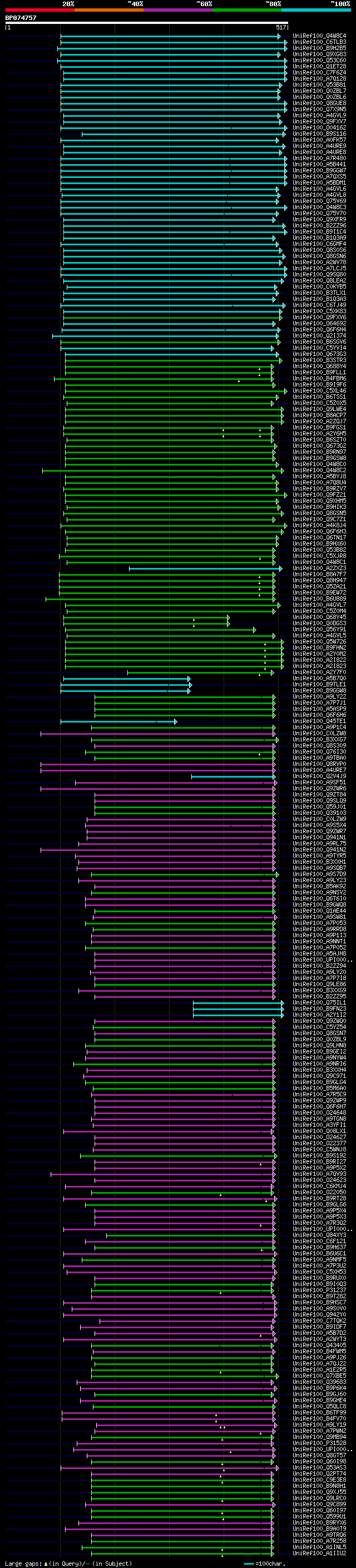
Task: Select hit label UniRef100_B2ZZ96
Action: 319,225
